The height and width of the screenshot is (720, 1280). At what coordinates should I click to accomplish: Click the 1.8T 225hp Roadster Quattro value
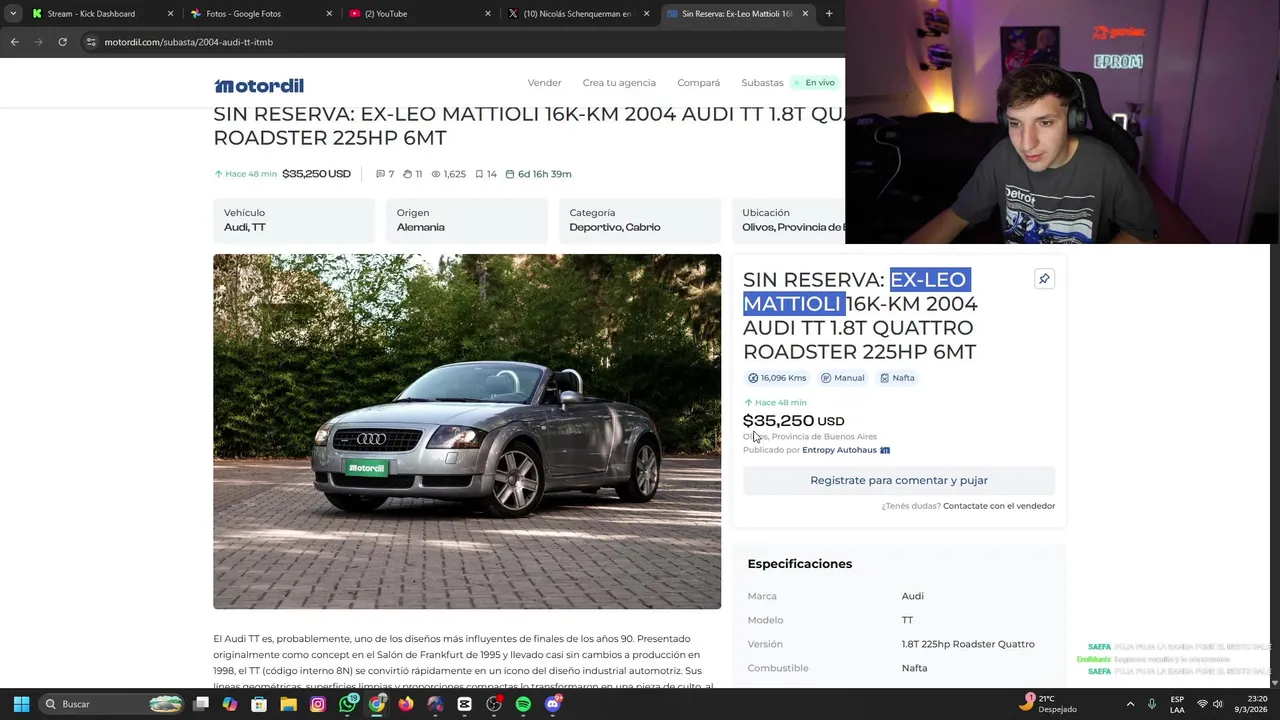968,644
